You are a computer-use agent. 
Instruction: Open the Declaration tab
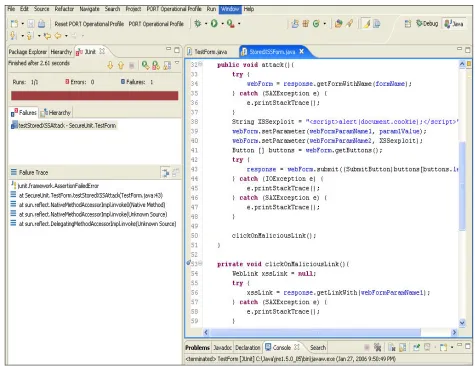247,348
